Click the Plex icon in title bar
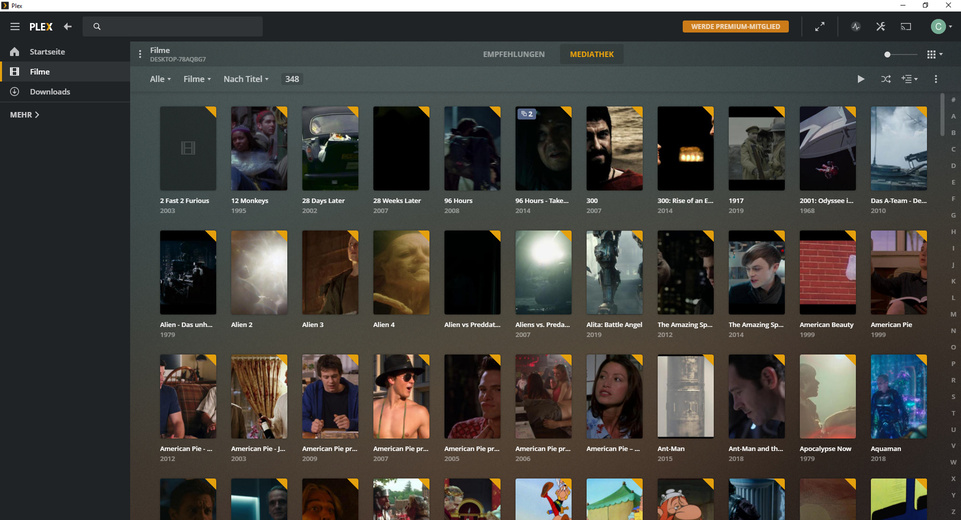 click(5, 5)
